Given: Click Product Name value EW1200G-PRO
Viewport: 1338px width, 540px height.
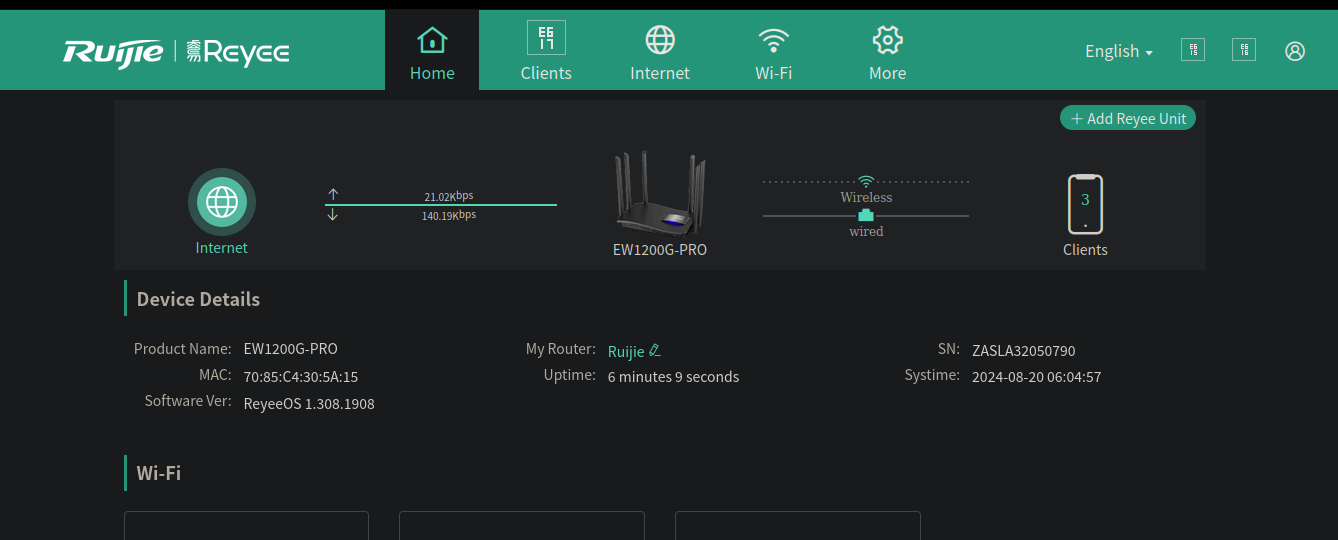Looking at the screenshot, I should click(291, 349).
